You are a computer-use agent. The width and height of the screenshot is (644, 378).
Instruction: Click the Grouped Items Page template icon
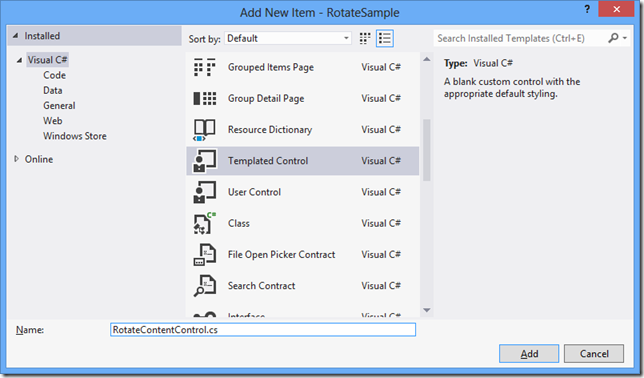click(x=205, y=67)
